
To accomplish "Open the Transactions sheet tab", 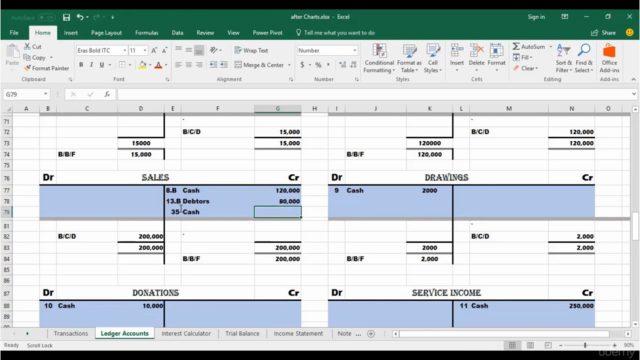I will pos(71,333).
